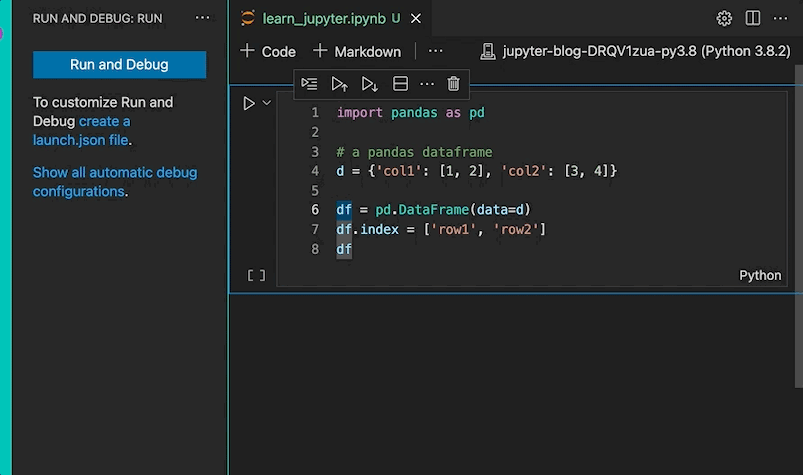Viewport: 803px width, 475px height.
Task: Open notebook settings gear icon
Action: click(724, 18)
